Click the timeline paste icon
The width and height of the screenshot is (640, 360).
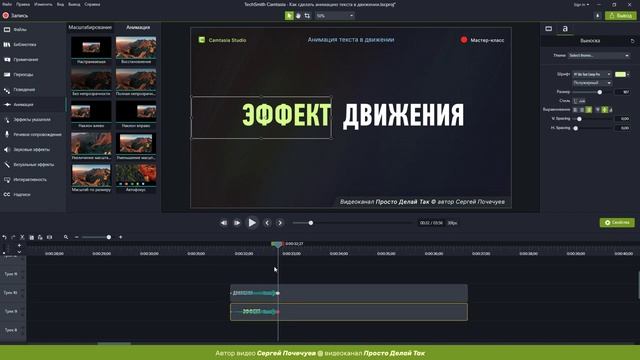tap(40, 237)
